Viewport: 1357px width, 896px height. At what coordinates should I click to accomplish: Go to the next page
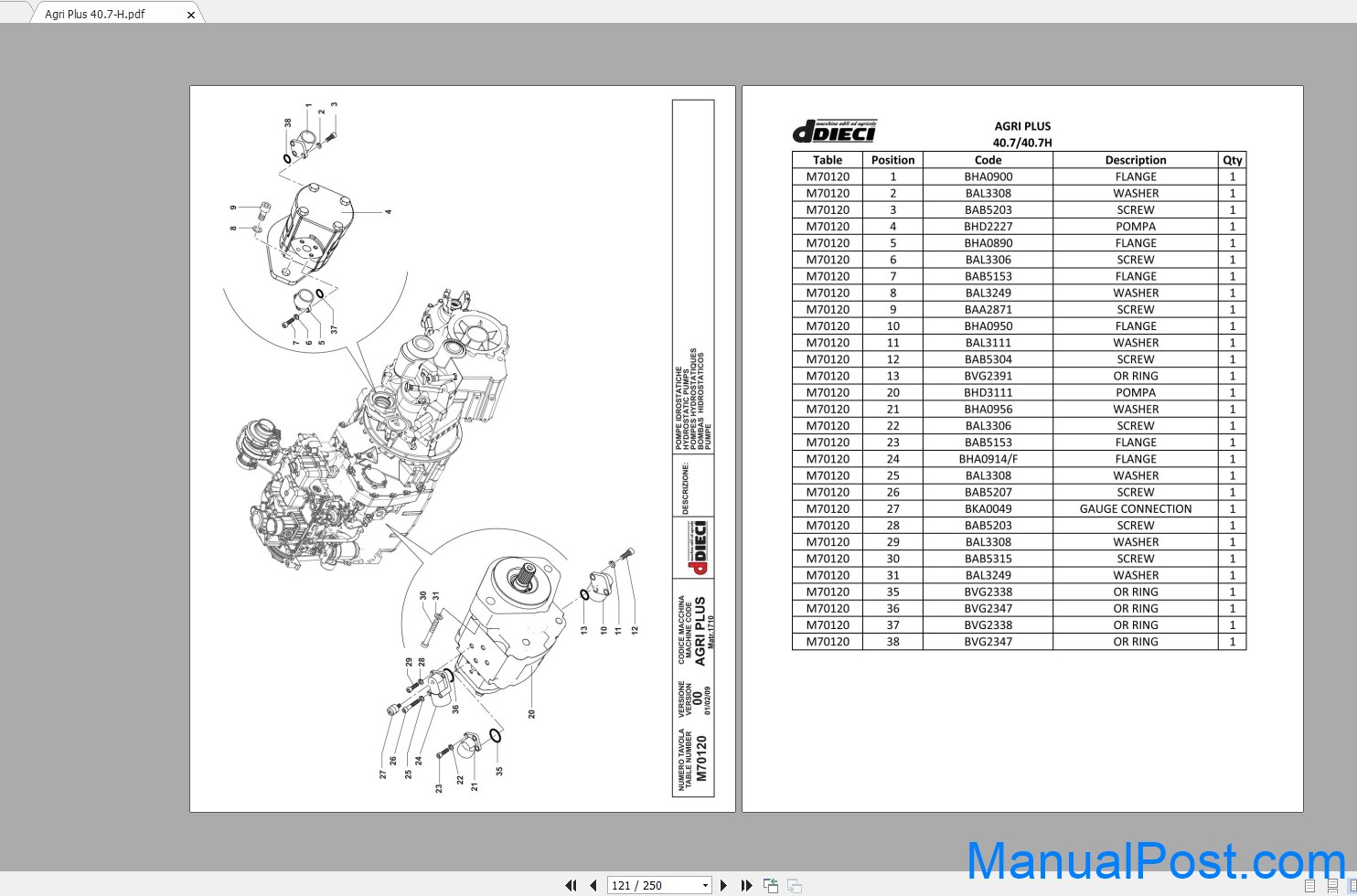pos(724,885)
